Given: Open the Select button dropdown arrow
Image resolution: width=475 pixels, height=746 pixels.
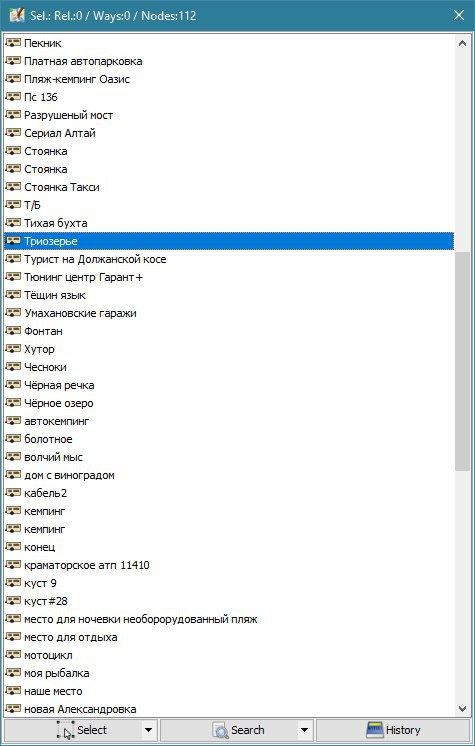Looking at the screenshot, I should pyautogui.click(x=148, y=730).
